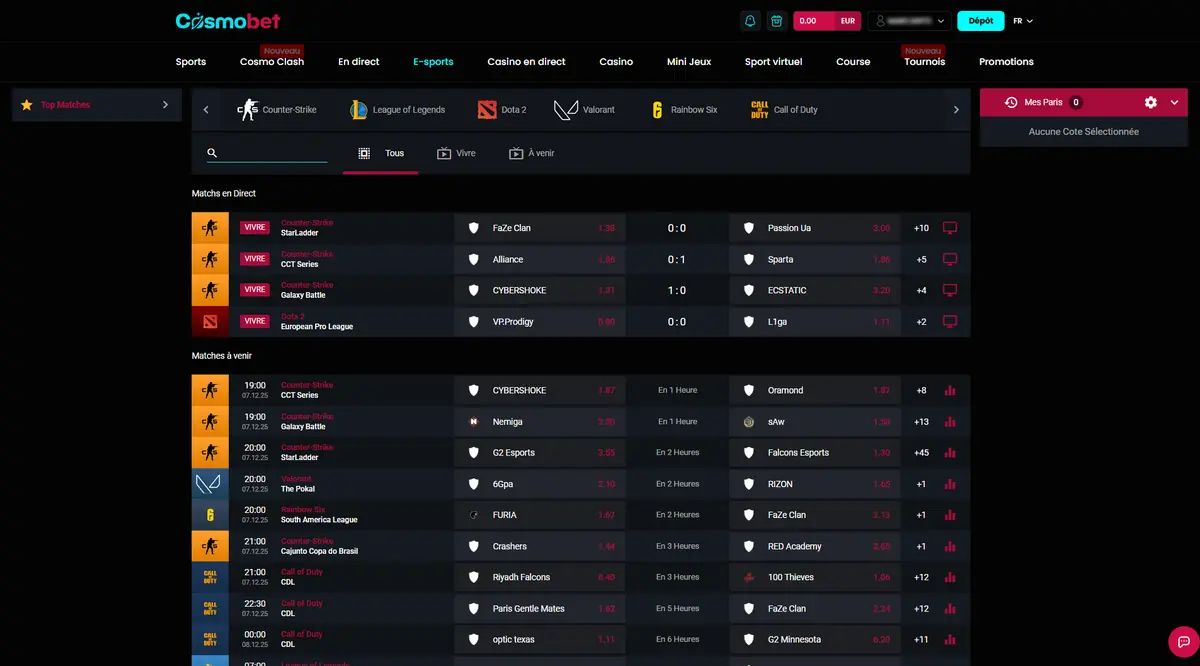
Task: View statistics for FURIA vs FaZe Clan
Action: (x=950, y=514)
